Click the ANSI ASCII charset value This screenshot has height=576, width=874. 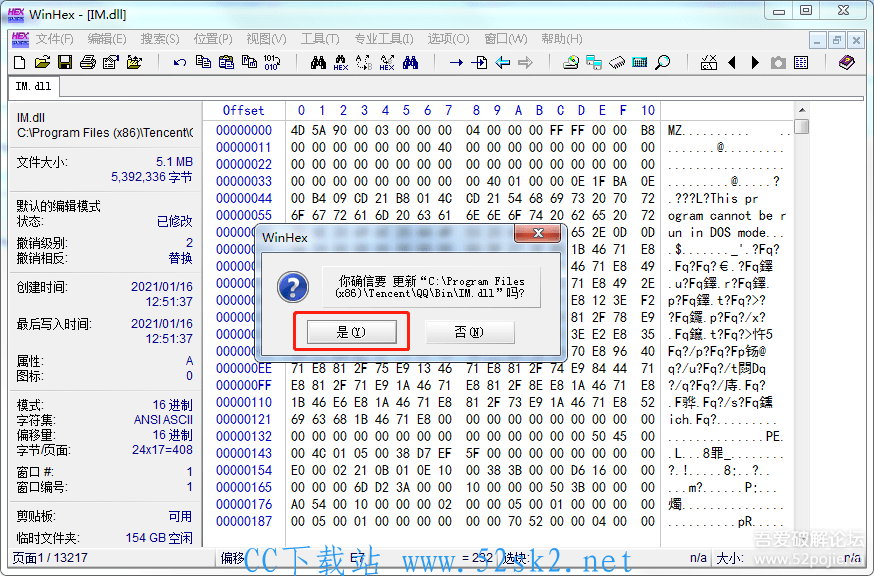(x=163, y=420)
